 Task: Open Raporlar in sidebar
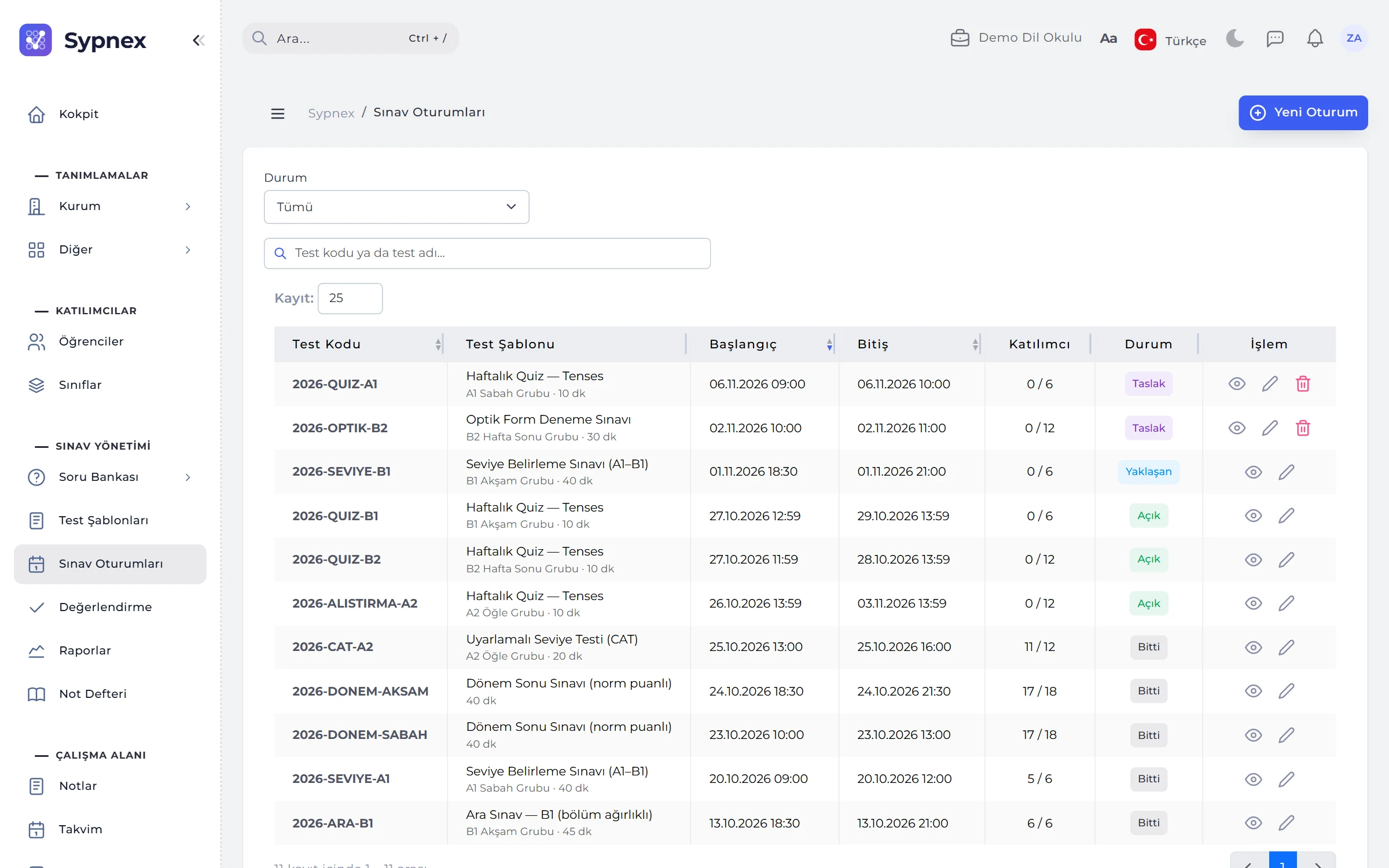coord(110,650)
